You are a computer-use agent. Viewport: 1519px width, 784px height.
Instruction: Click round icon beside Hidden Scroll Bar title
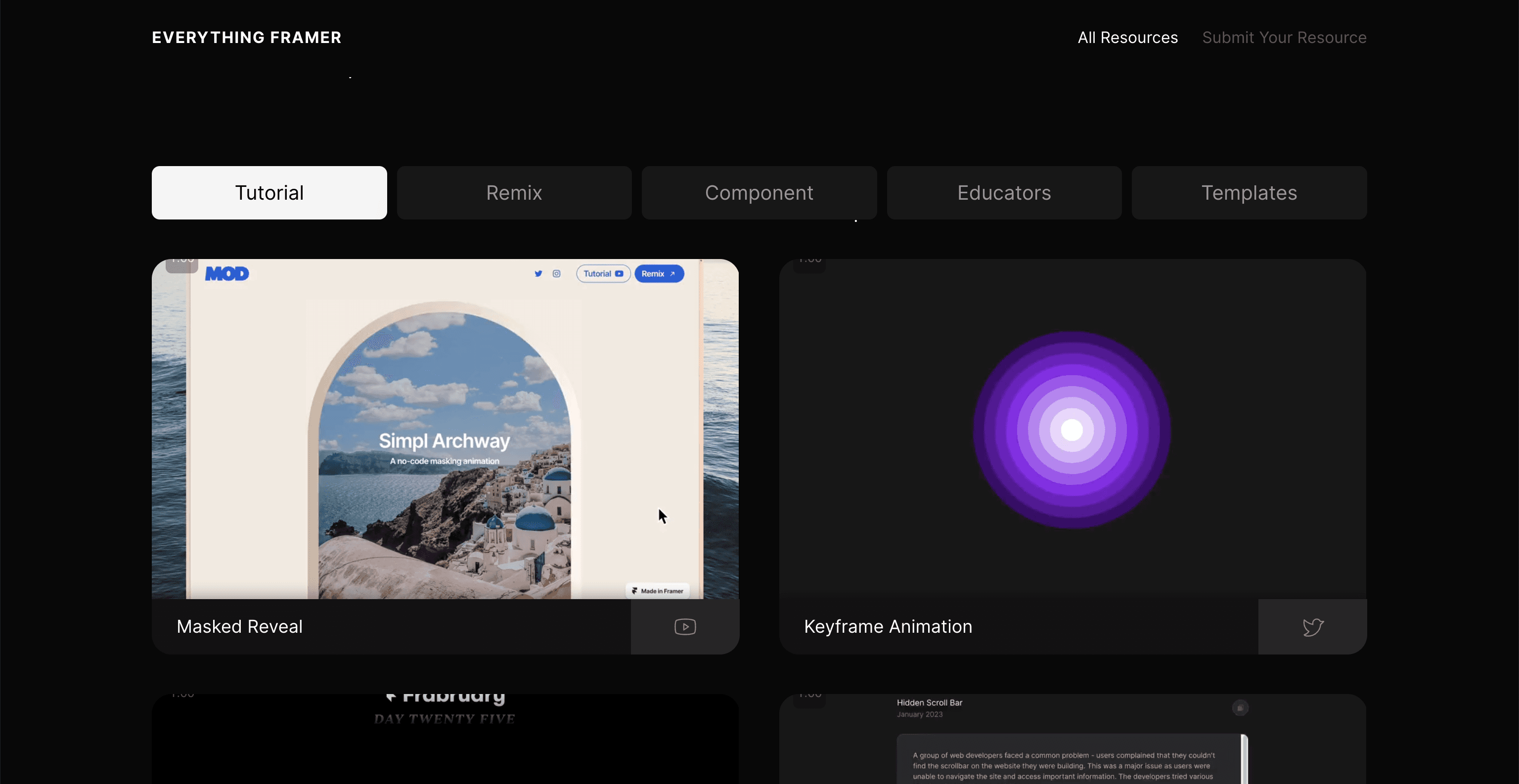pyautogui.click(x=1240, y=707)
